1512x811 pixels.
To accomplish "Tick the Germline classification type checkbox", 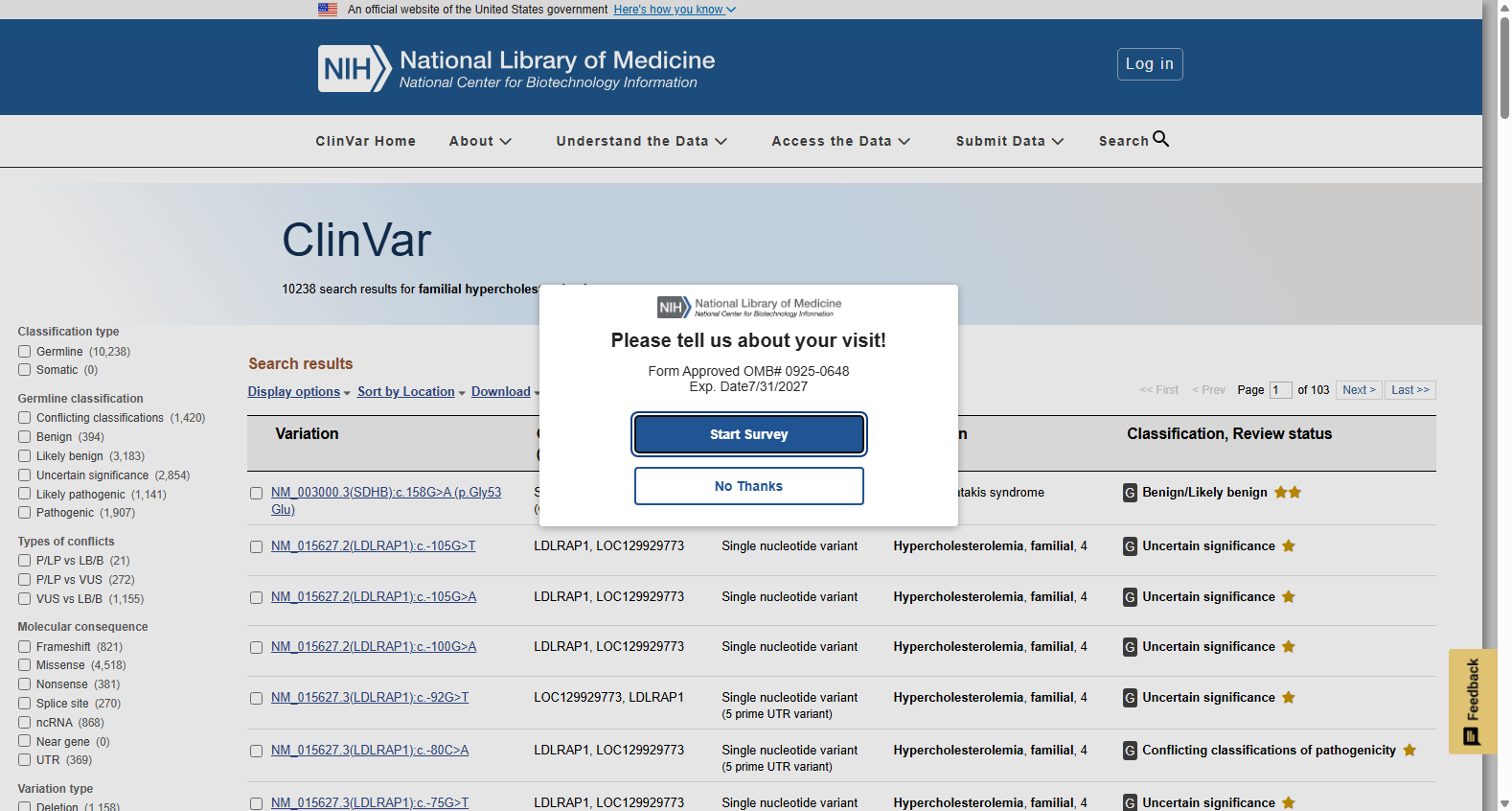I will coord(24,352).
